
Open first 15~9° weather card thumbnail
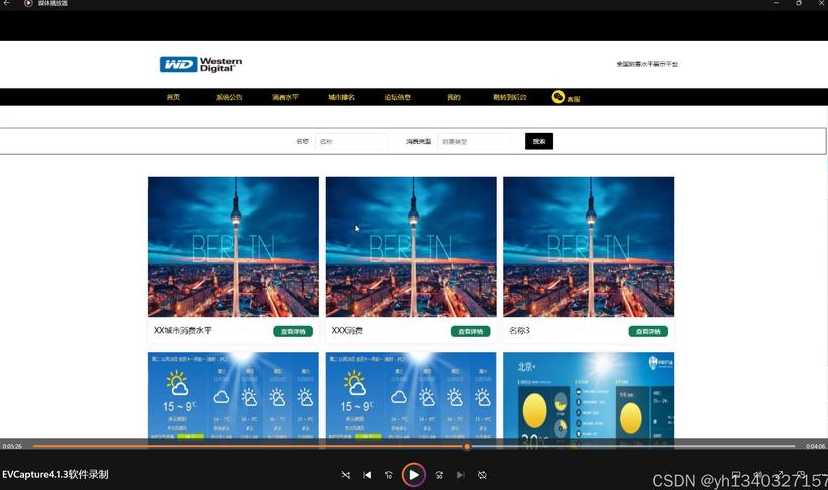[233, 395]
